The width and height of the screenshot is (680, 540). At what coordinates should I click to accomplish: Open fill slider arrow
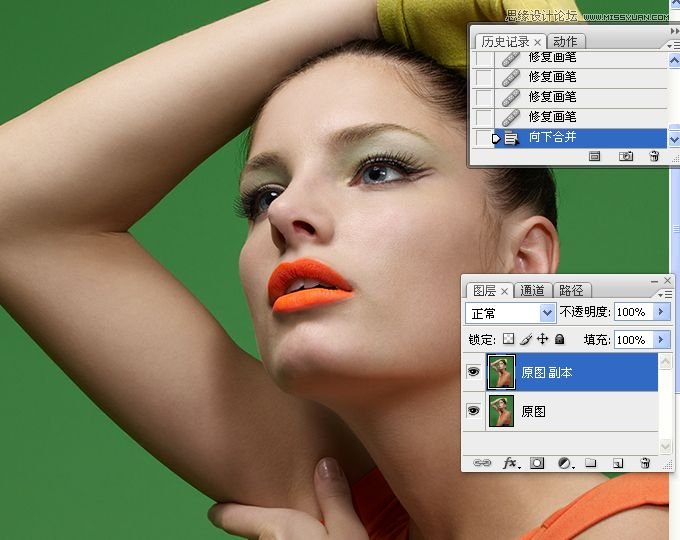(x=661, y=339)
